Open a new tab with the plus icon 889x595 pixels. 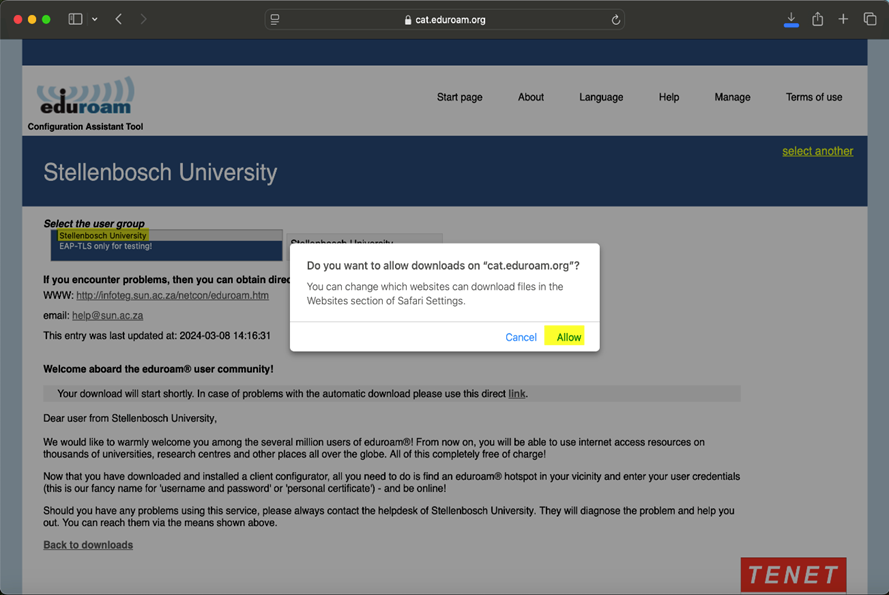(843, 19)
